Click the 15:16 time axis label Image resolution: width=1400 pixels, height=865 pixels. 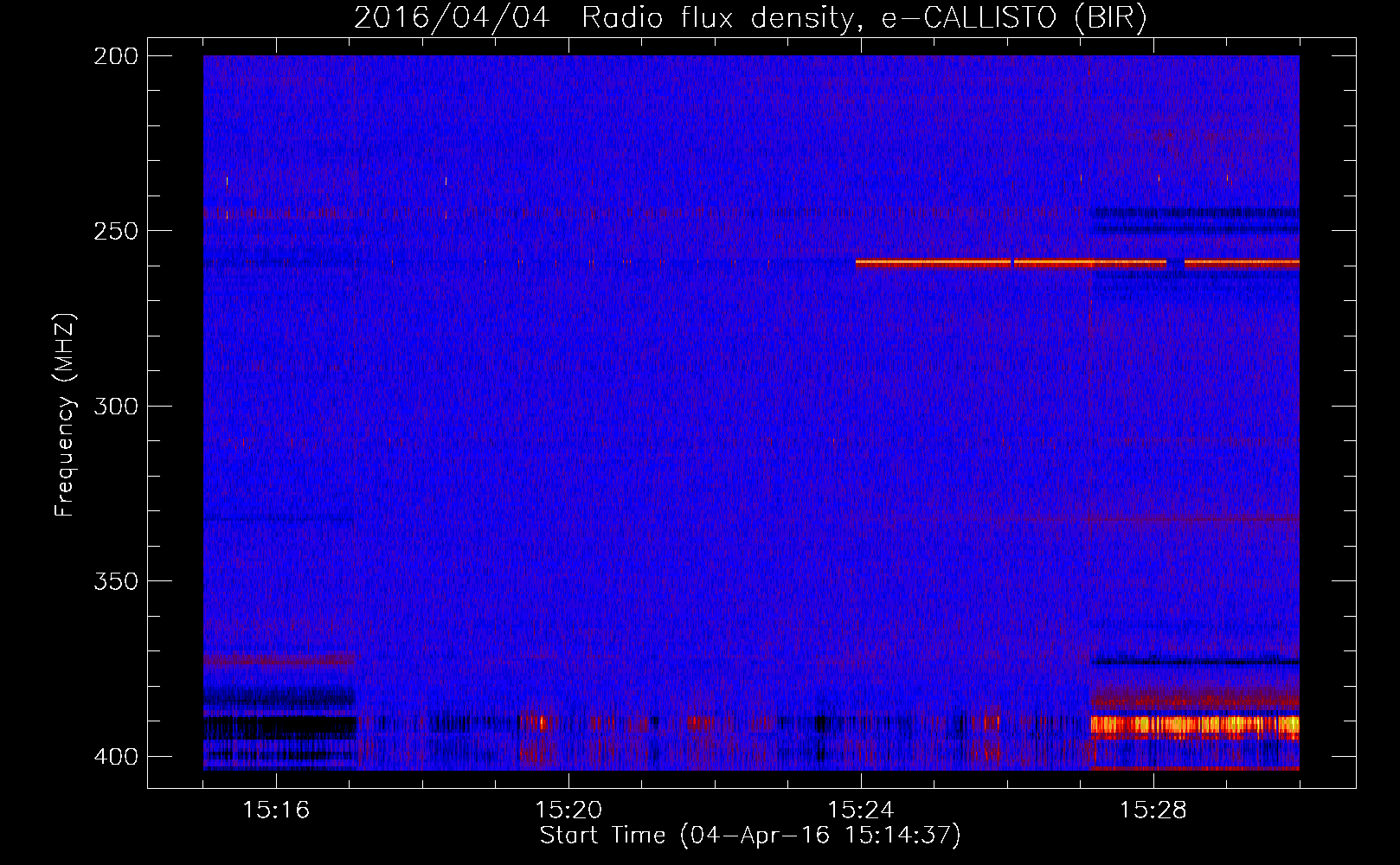tap(276, 811)
